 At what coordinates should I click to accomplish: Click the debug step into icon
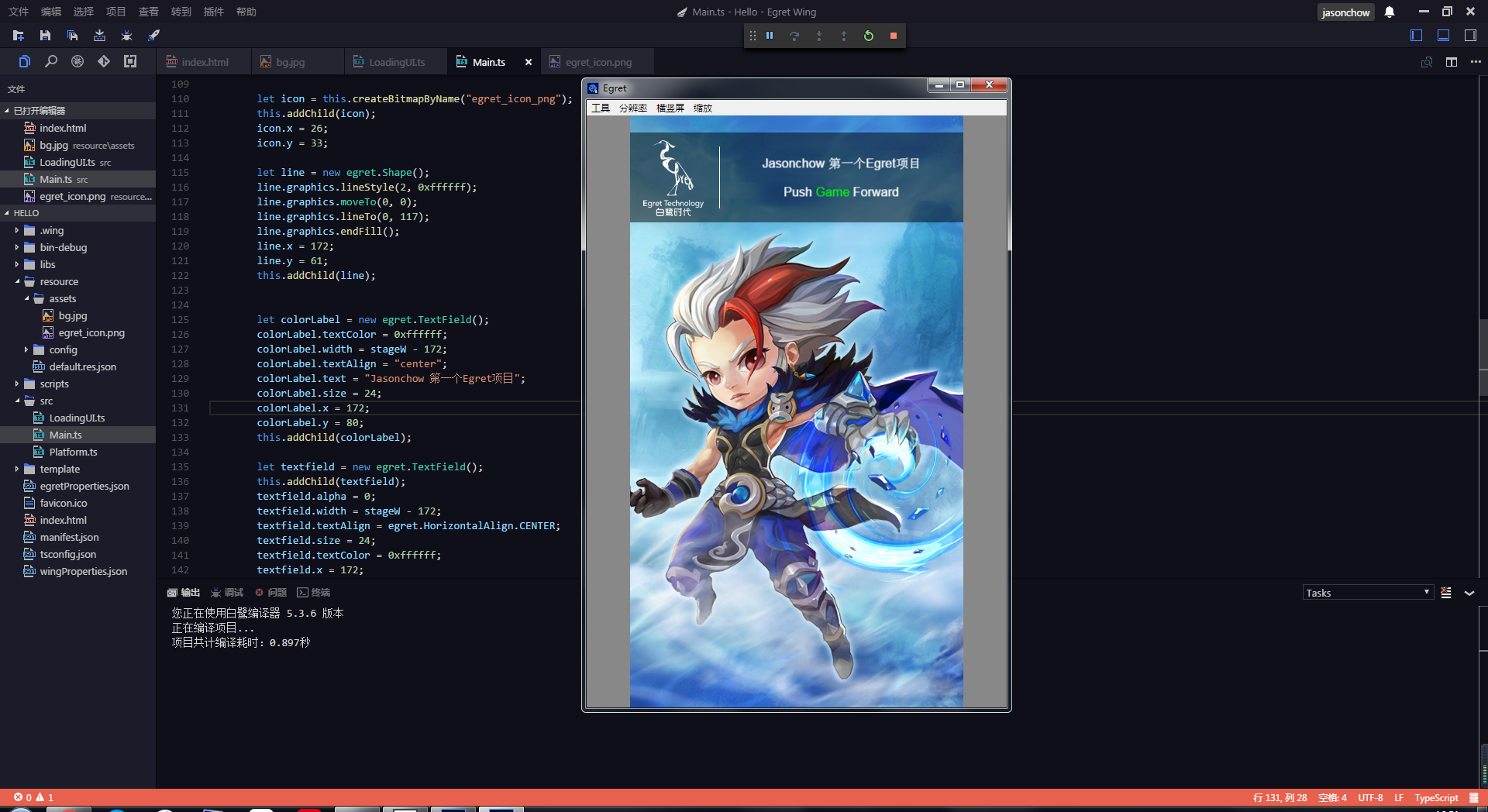(819, 36)
